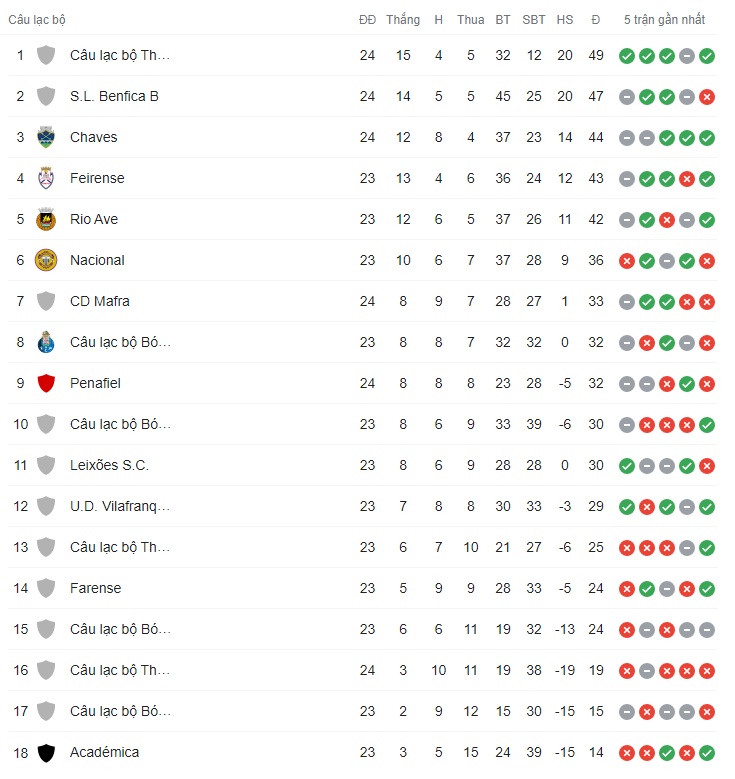Click the "5 trận gần nhất" header
Screen dimensions: 735x779
click(x=664, y=19)
